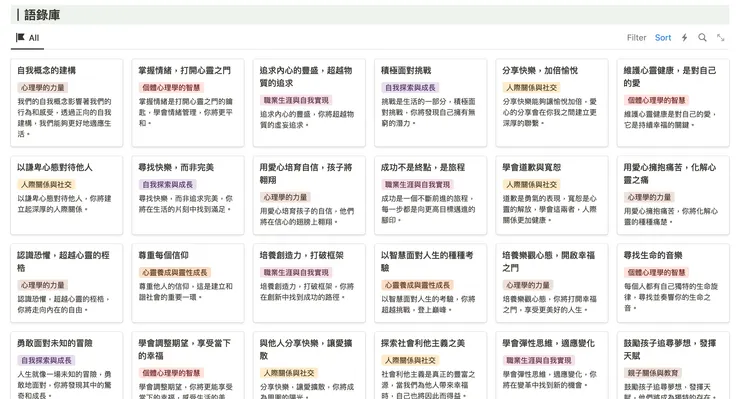Click the flag icon on All tab
The height and width of the screenshot is (399, 740).
(20, 37)
